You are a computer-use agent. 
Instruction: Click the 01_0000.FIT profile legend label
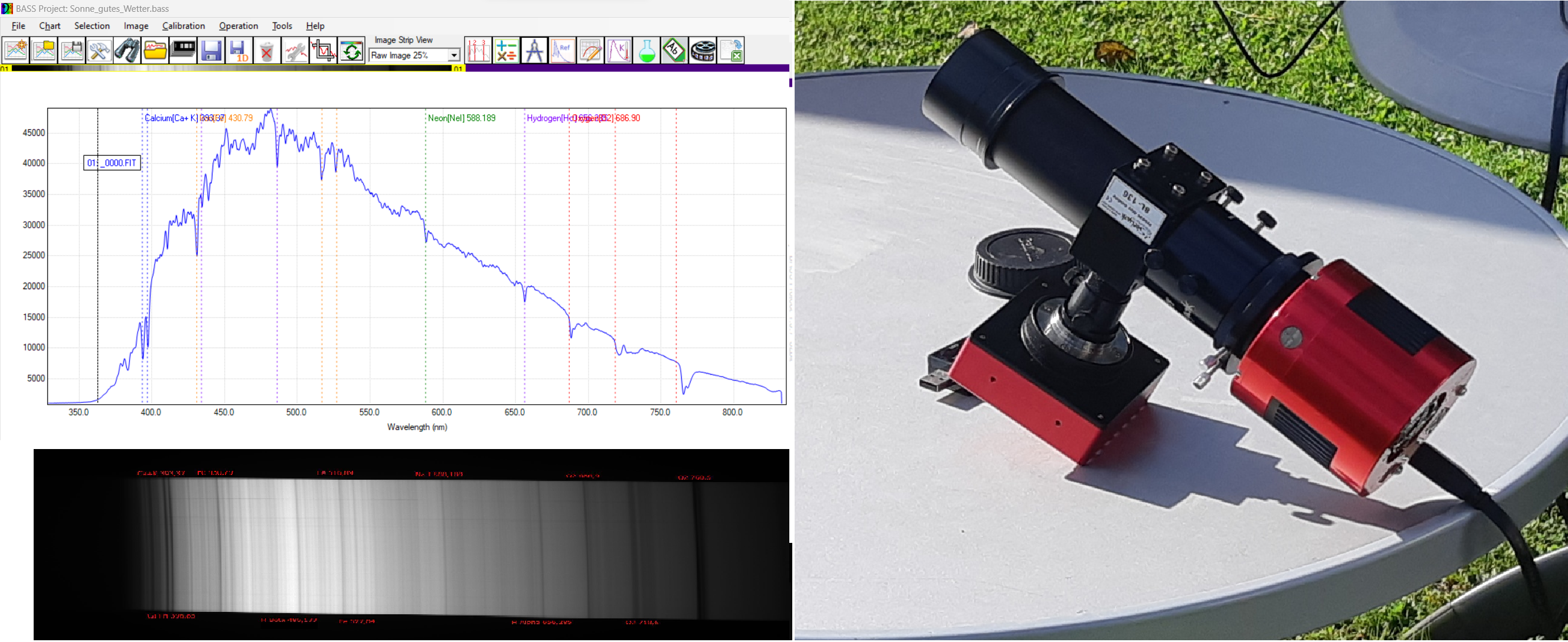(x=112, y=163)
